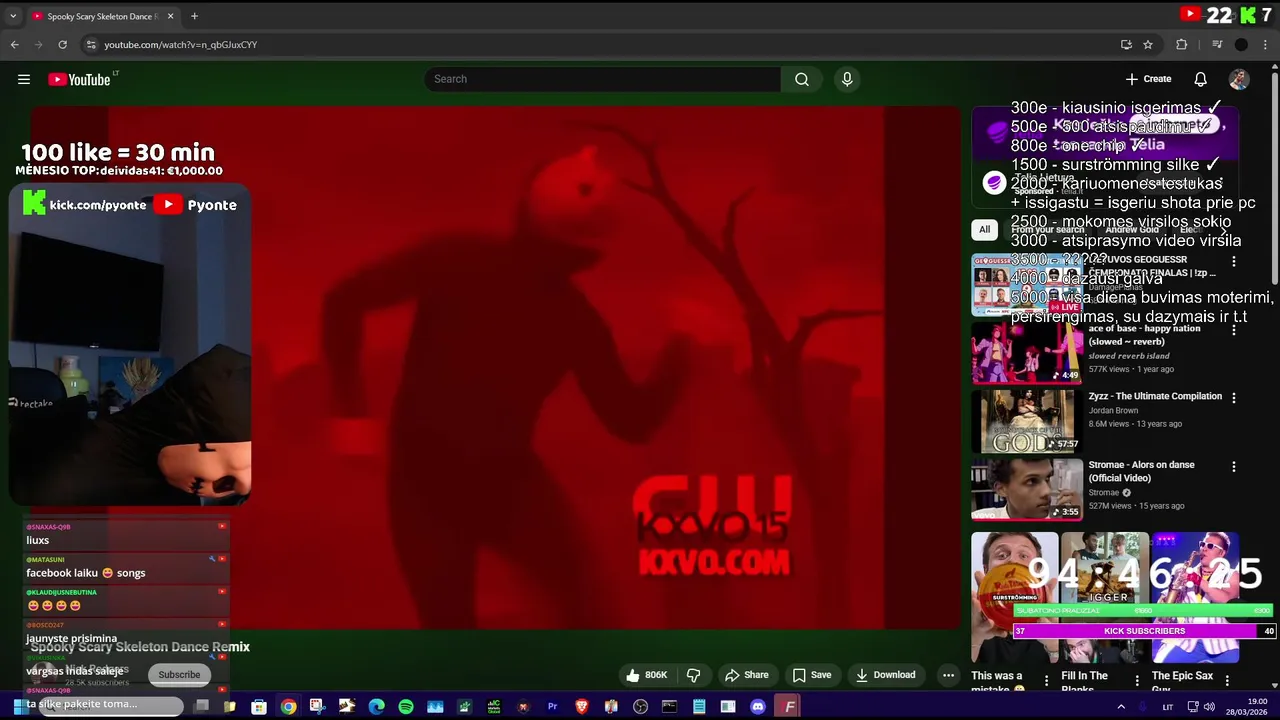This screenshot has width=1280, height=720.
Task: Start voice search with microphone icon
Action: pos(847,79)
